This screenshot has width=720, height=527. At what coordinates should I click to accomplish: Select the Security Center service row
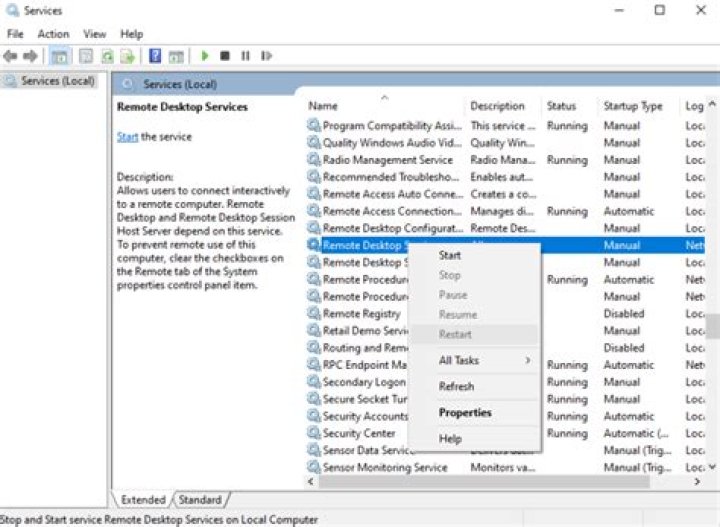coord(358,434)
